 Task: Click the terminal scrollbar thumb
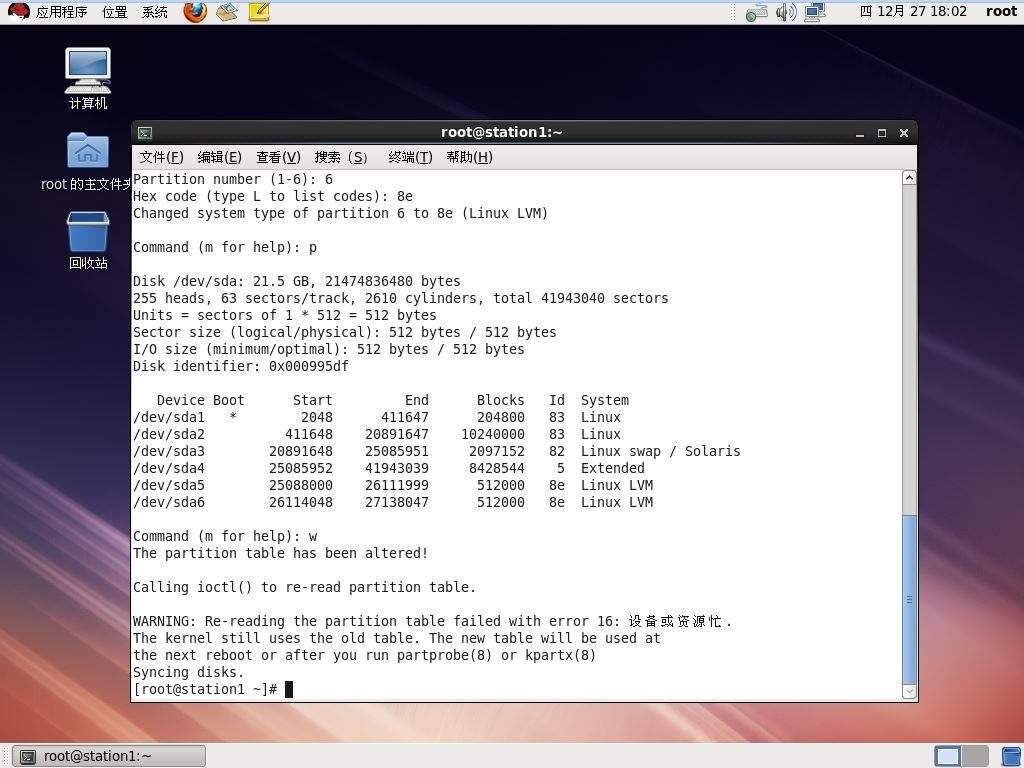pos(909,600)
